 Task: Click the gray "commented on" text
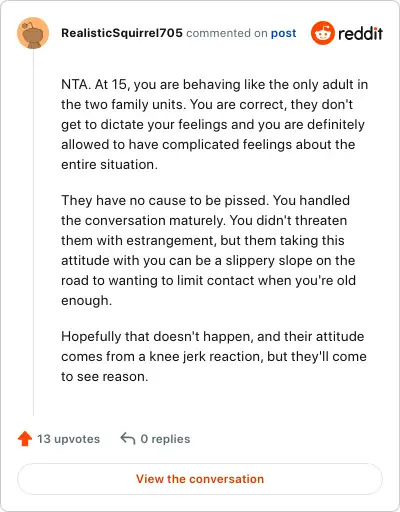(227, 33)
